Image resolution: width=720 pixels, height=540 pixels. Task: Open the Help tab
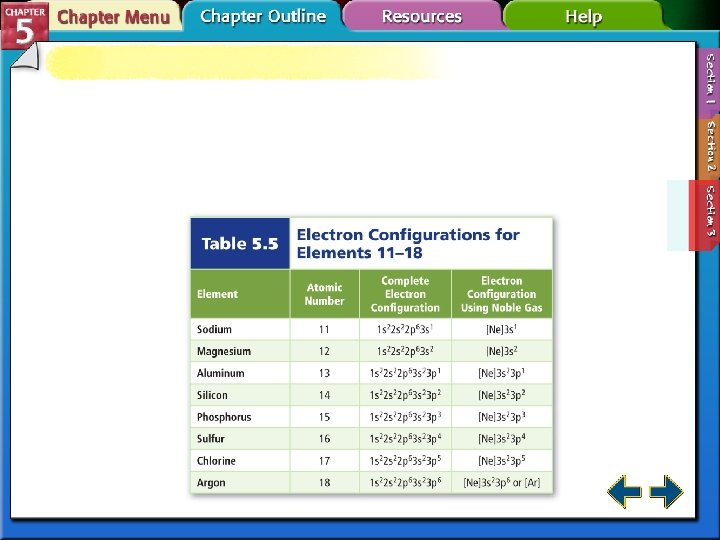click(583, 17)
